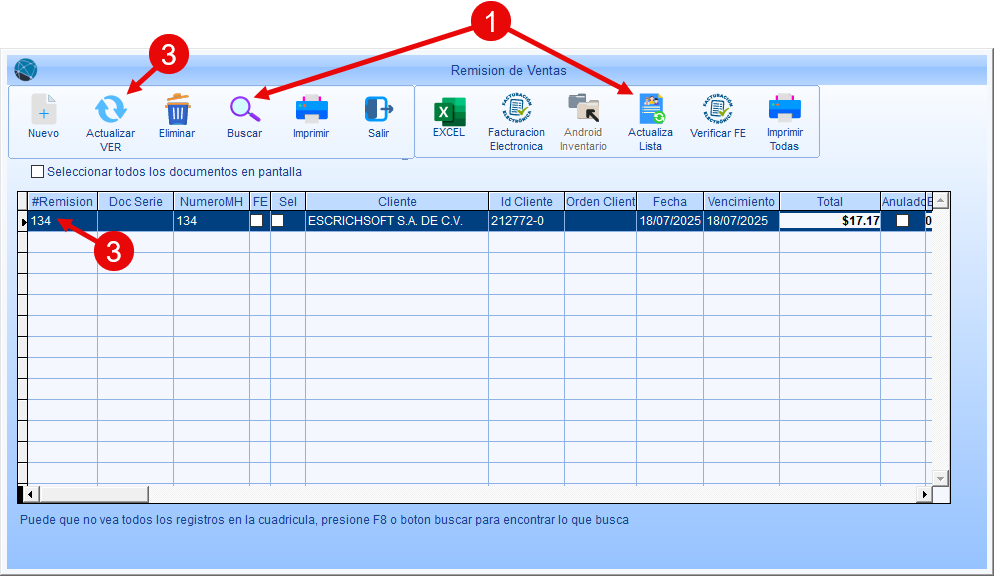This screenshot has height=576, width=994.
Task: Click the Eliminar trash icon
Action: pyautogui.click(x=177, y=109)
